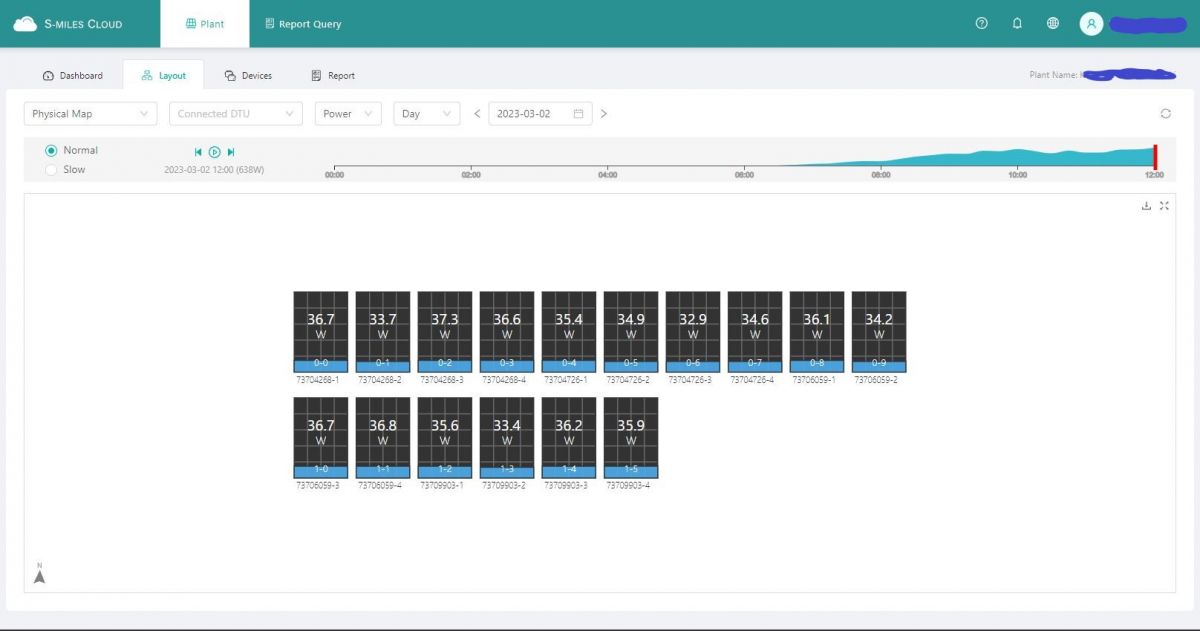
Task: Select solar panel 0-1 showing 33.7 W
Action: (x=383, y=332)
